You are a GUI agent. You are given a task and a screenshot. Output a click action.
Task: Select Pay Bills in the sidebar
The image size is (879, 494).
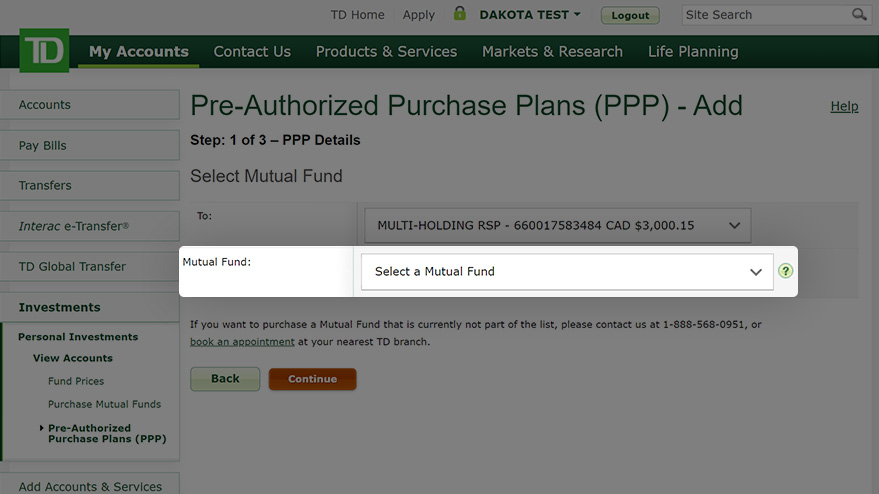point(90,145)
